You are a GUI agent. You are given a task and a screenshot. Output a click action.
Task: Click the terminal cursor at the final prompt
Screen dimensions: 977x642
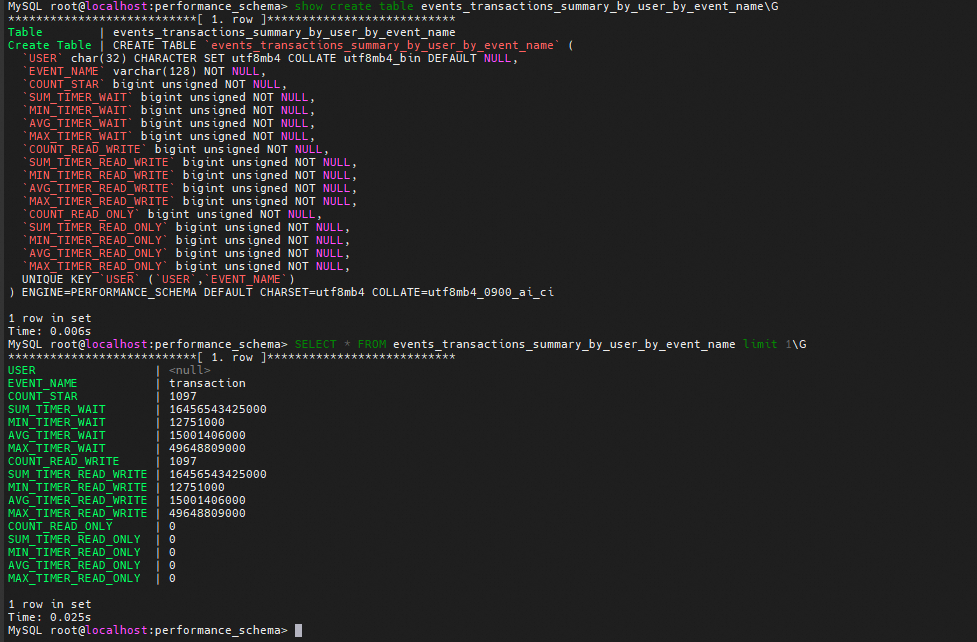(298, 630)
